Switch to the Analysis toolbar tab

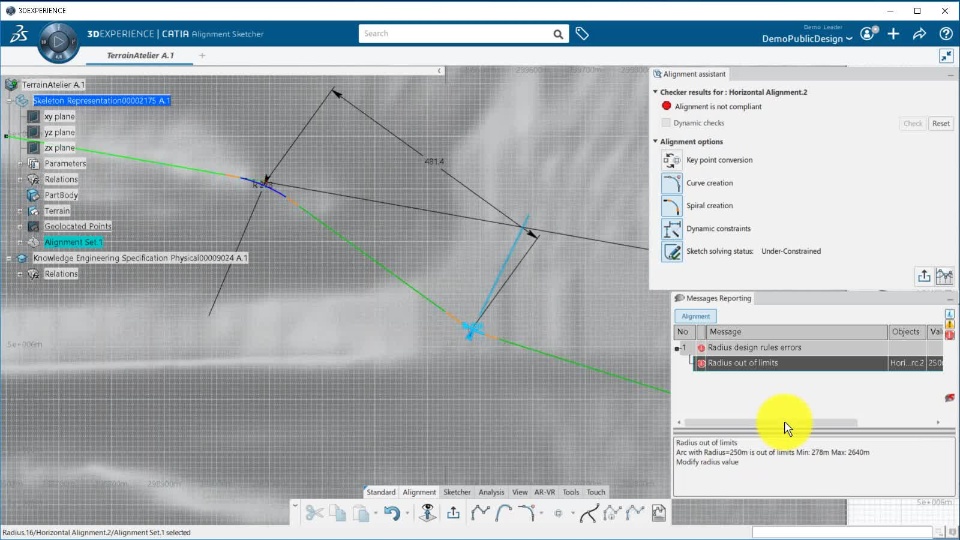(x=491, y=492)
